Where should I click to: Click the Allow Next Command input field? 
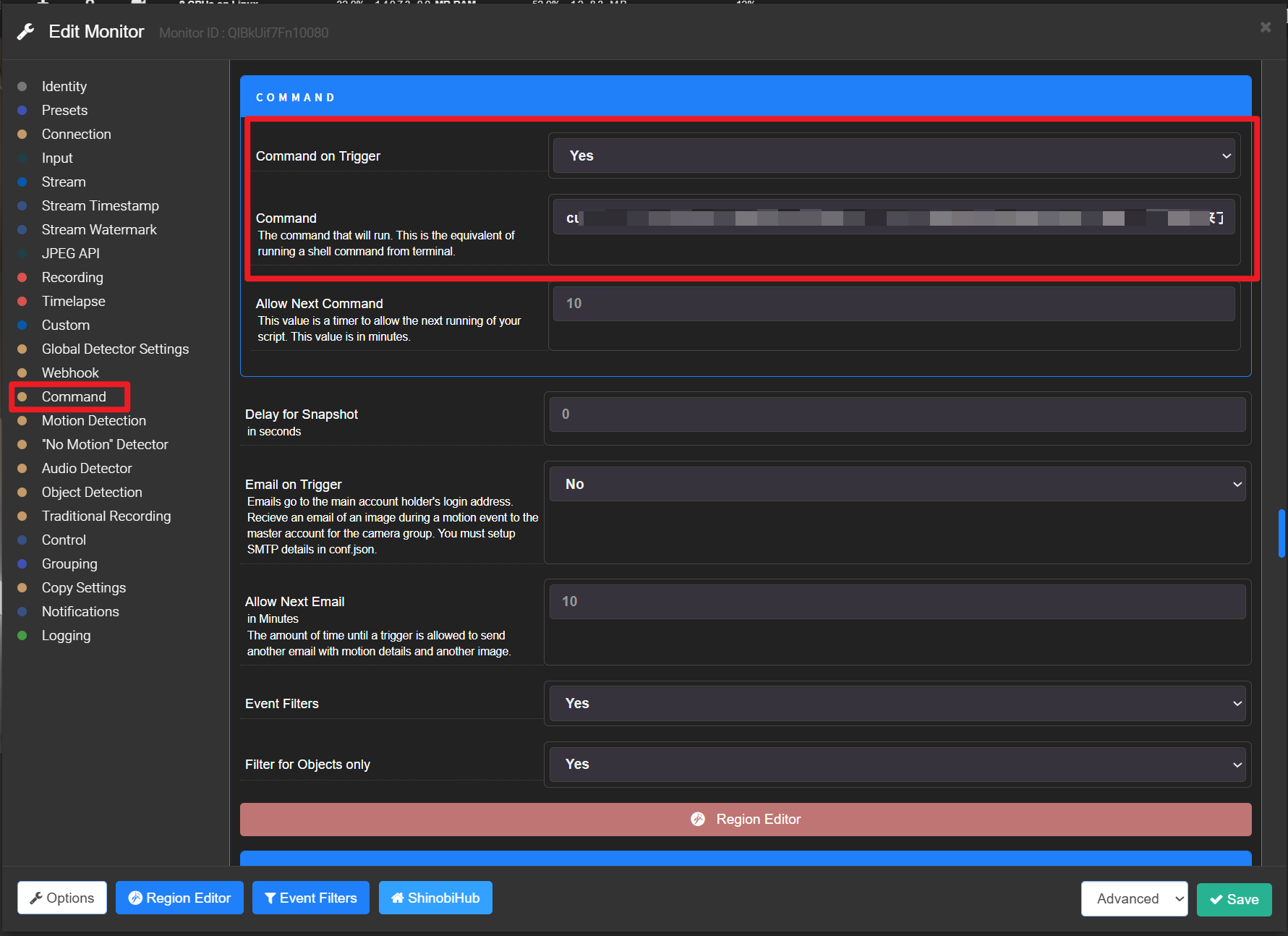pos(893,303)
